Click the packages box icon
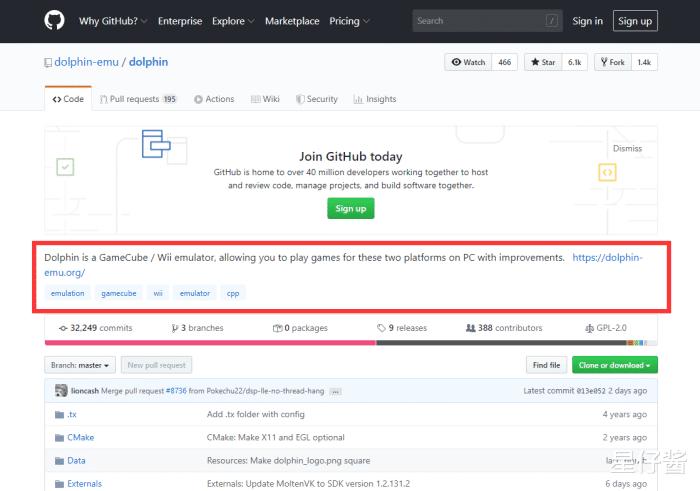This screenshot has width=700, height=491. [x=277, y=328]
